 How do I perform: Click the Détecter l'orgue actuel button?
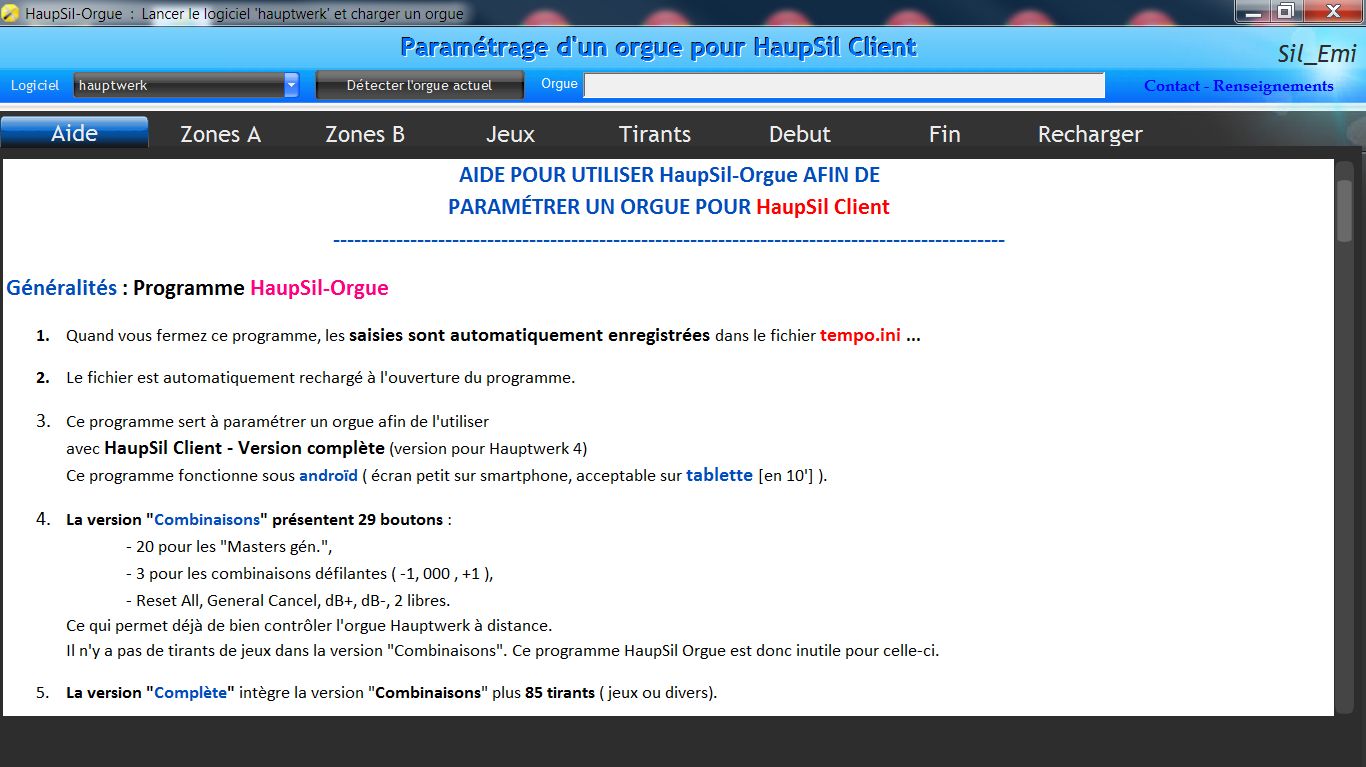click(420, 85)
